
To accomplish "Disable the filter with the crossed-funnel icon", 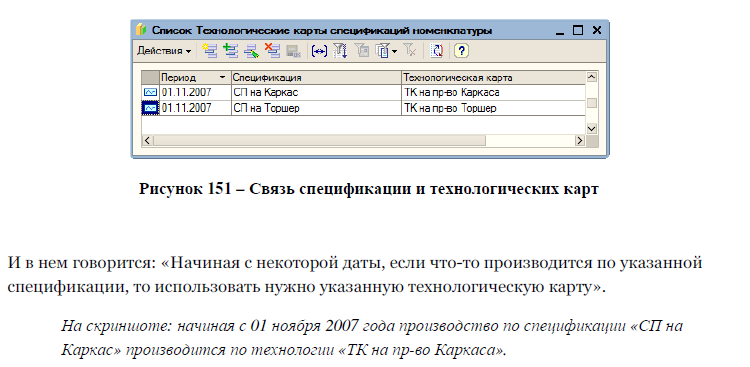I will pyautogui.click(x=410, y=51).
